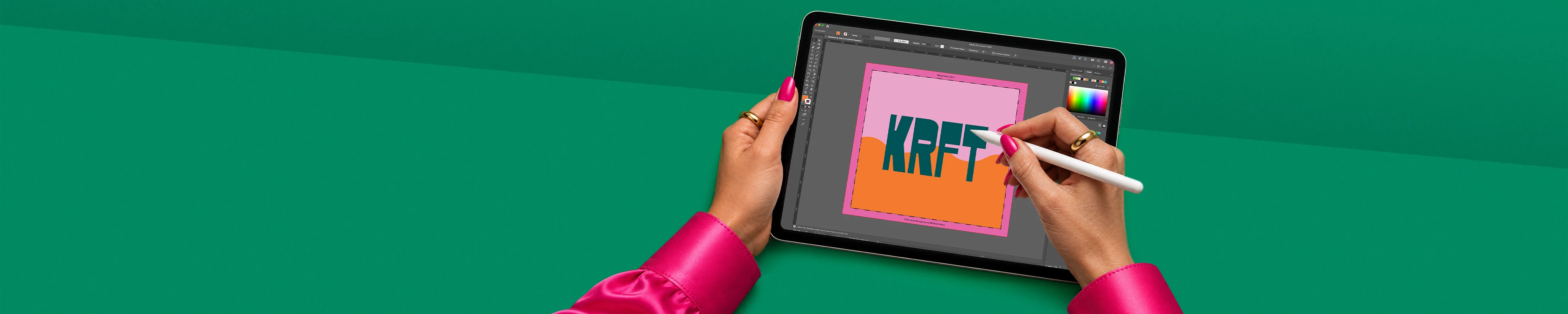Switch to the Color tab
1568x314 pixels.
1089,71
